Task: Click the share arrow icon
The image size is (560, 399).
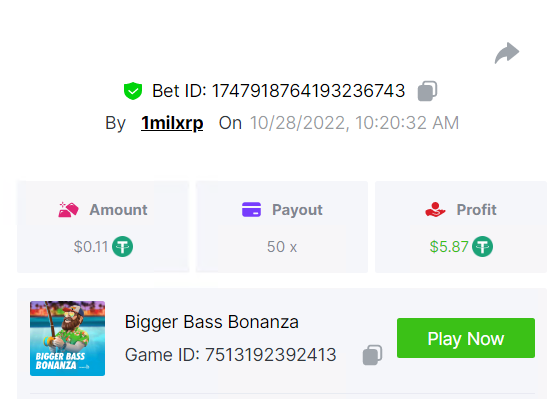Action: [x=507, y=53]
